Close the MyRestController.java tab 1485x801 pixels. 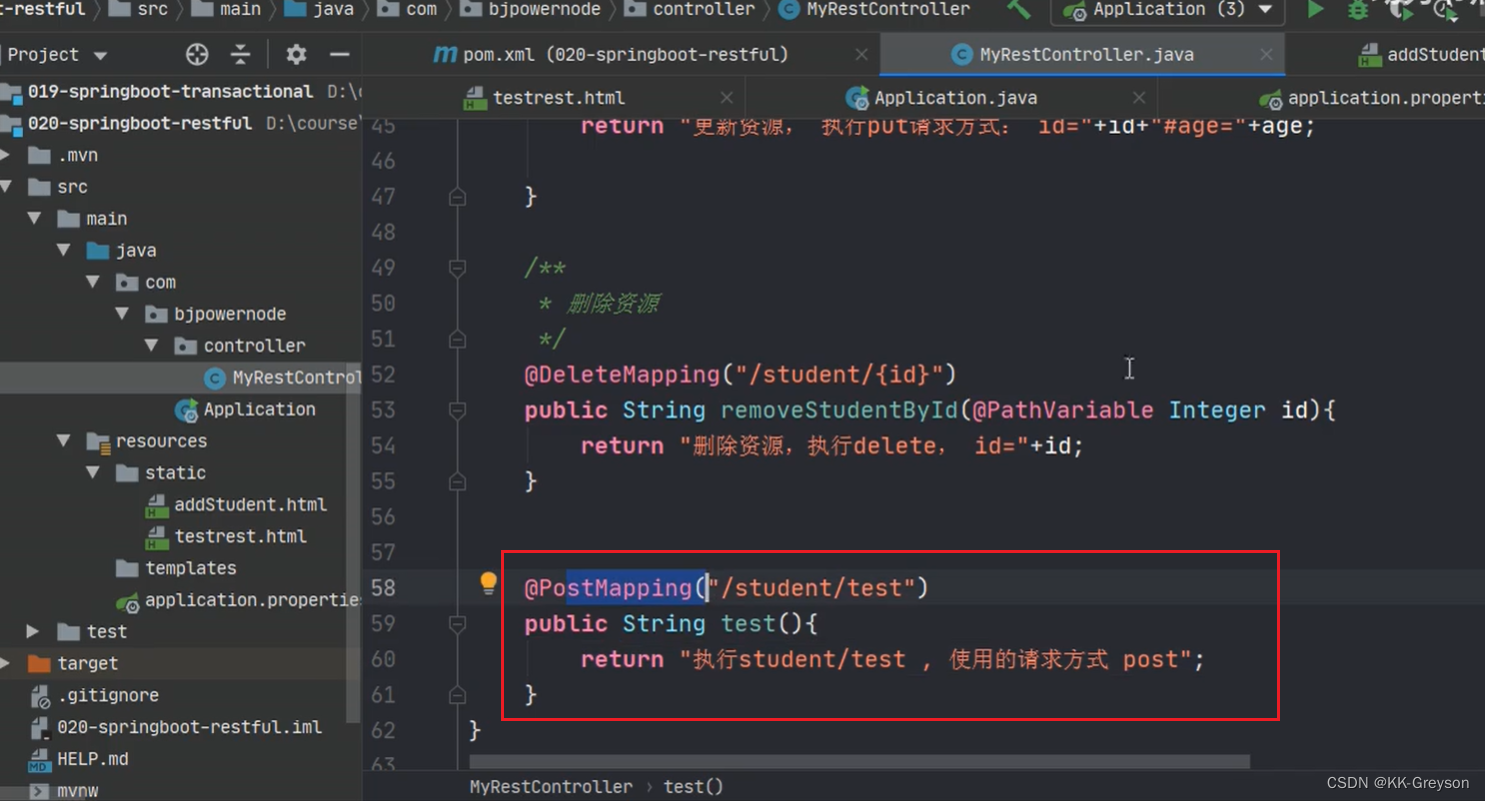pyautogui.click(x=1266, y=55)
